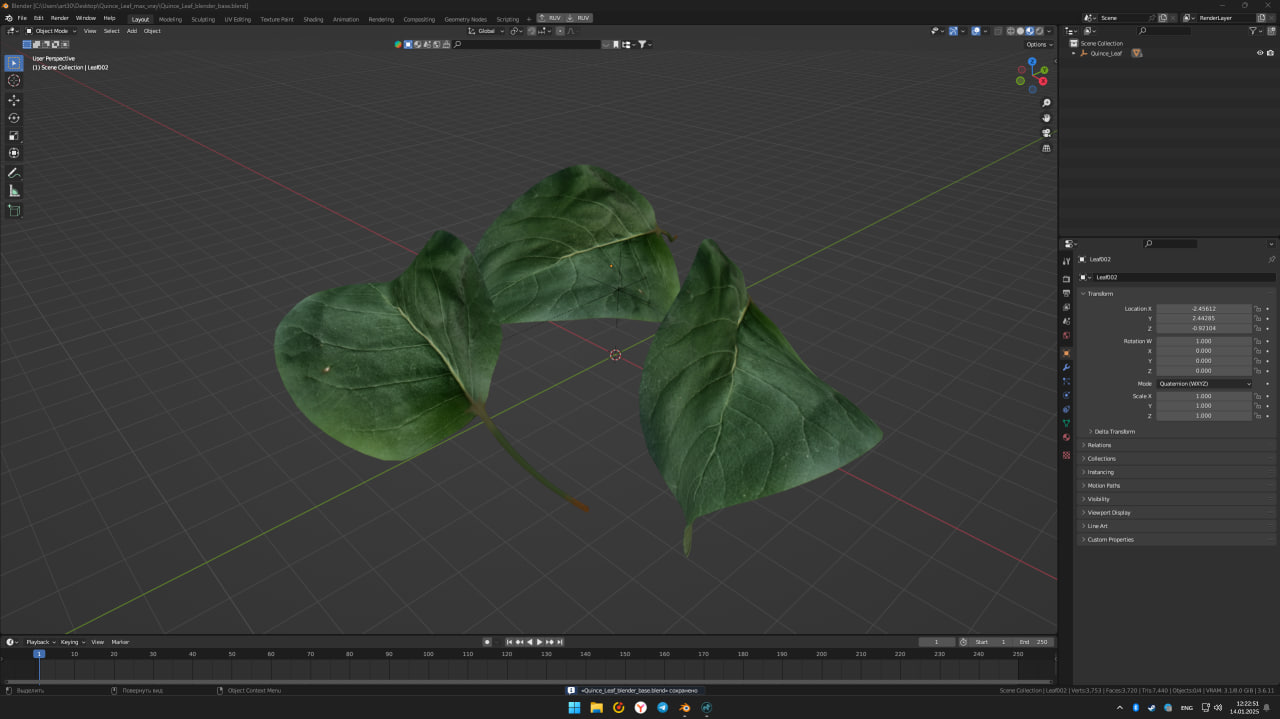
Task: Open the Object Mode dropdown
Action: pyautogui.click(x=52, y=31)
